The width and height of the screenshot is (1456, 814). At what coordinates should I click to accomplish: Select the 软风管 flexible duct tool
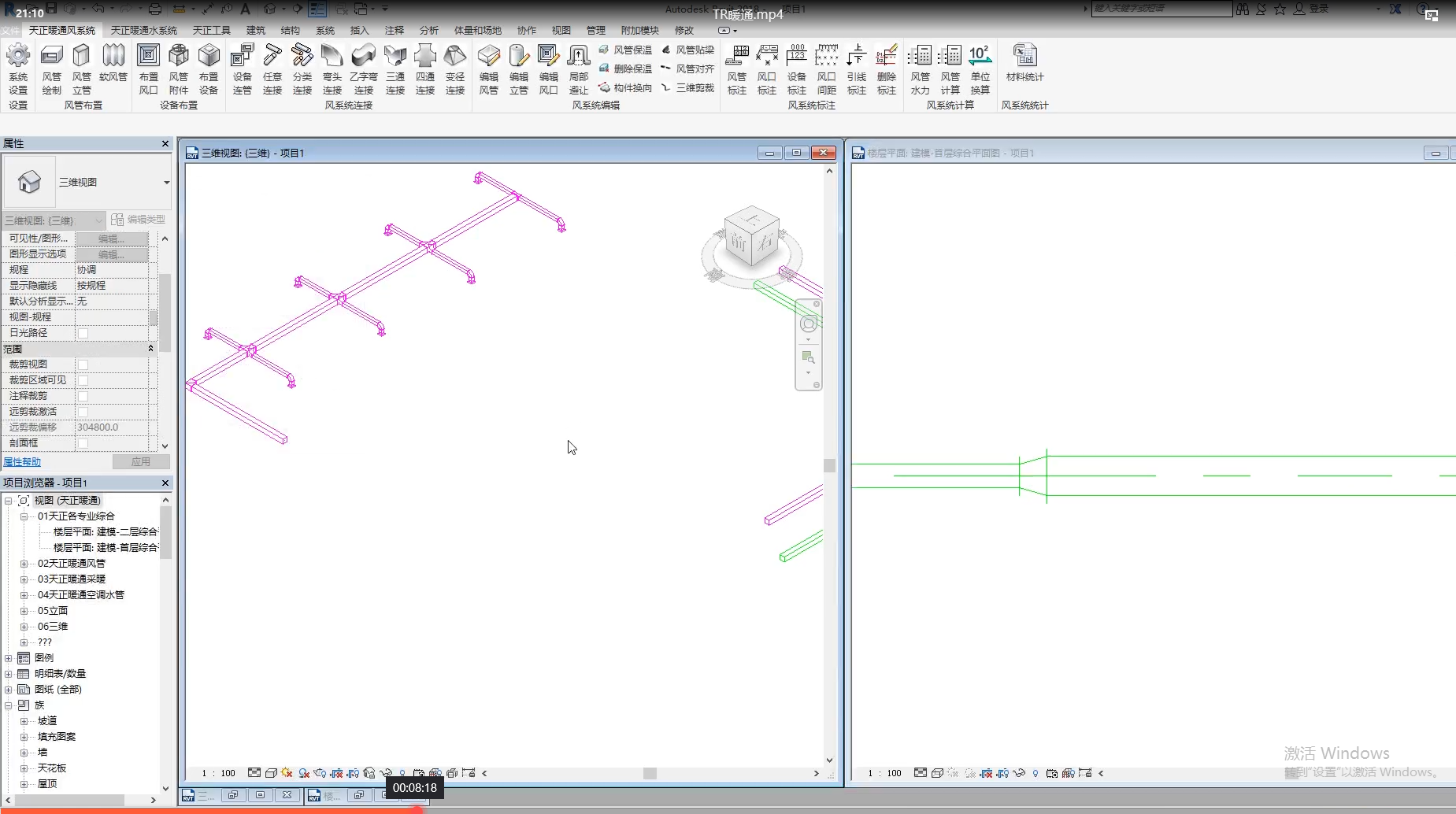tap(113, 57)
